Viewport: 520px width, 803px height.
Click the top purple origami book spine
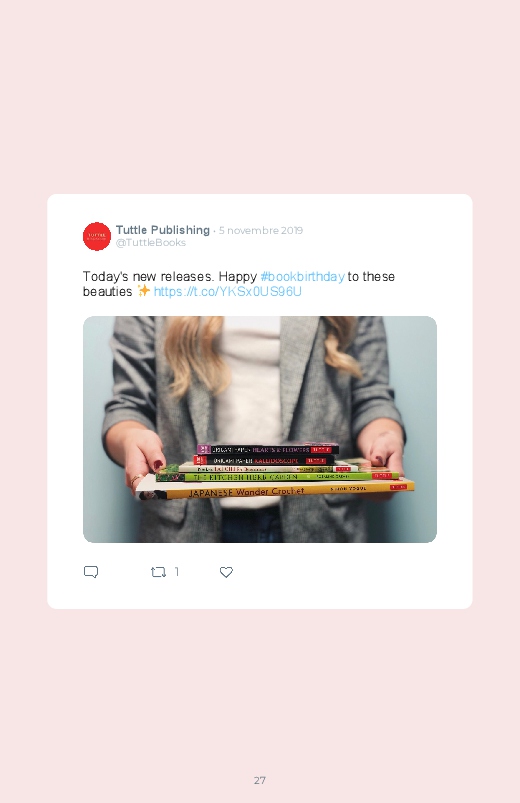pyautogui.click(x=267, y=449)
